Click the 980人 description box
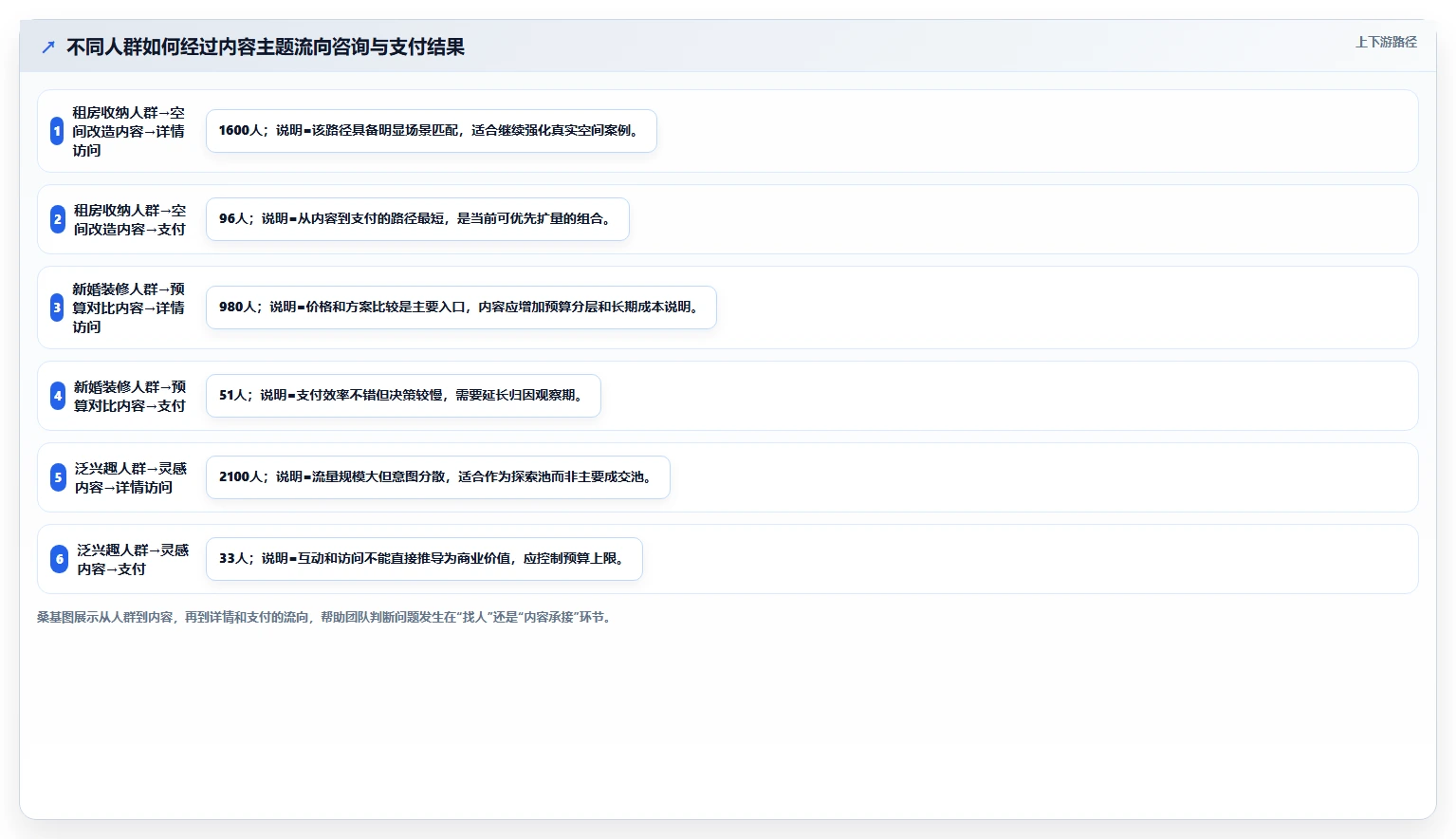Viewport: 1456px width, 839px height. click(x=461, y=308)
